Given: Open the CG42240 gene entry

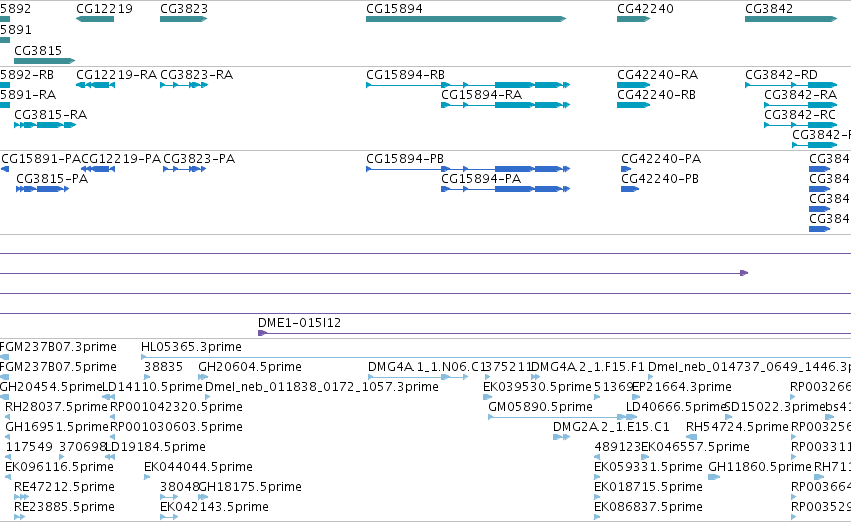Looking at the screenshot, I should pyautogui.click(x=645, y=9).
